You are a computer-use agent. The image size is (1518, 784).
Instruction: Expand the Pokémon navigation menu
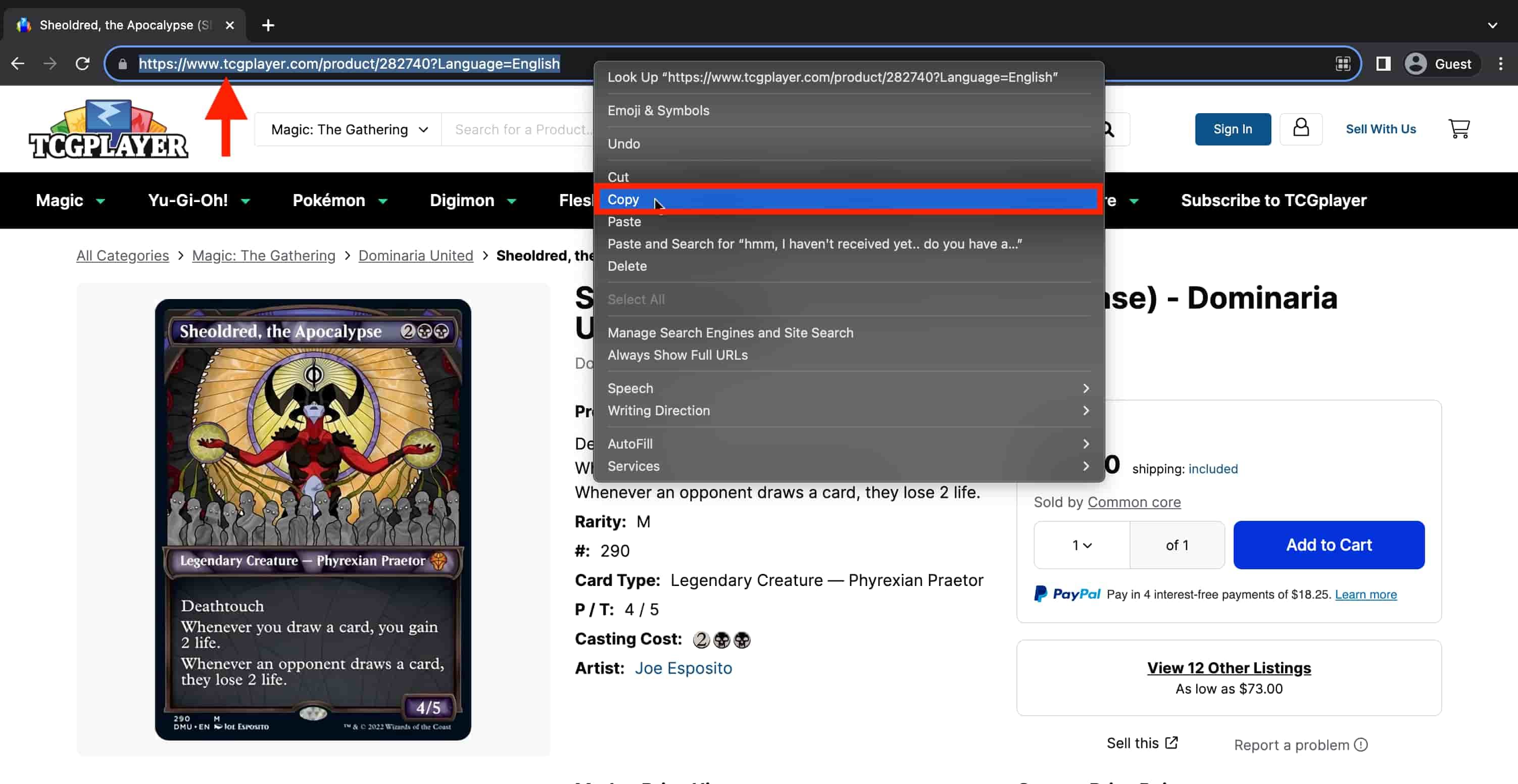click(x=340, y=201)
